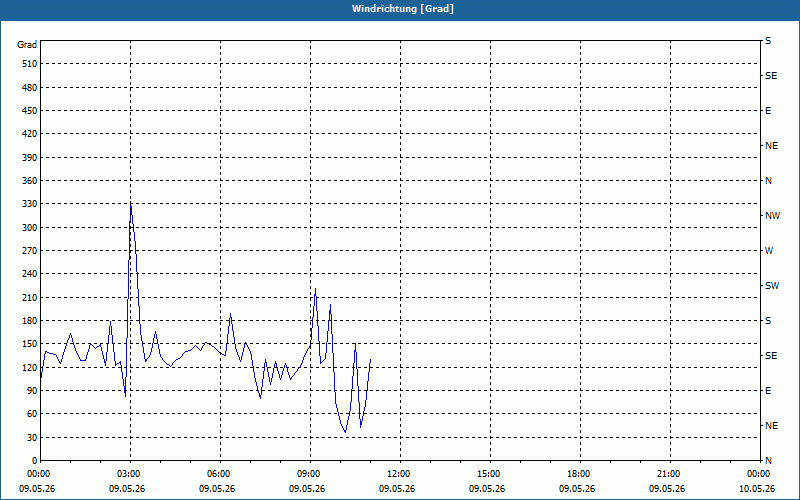This screenshot has width=800, height=500.
Task: Click the 03:00 time label
Action: 129,474
